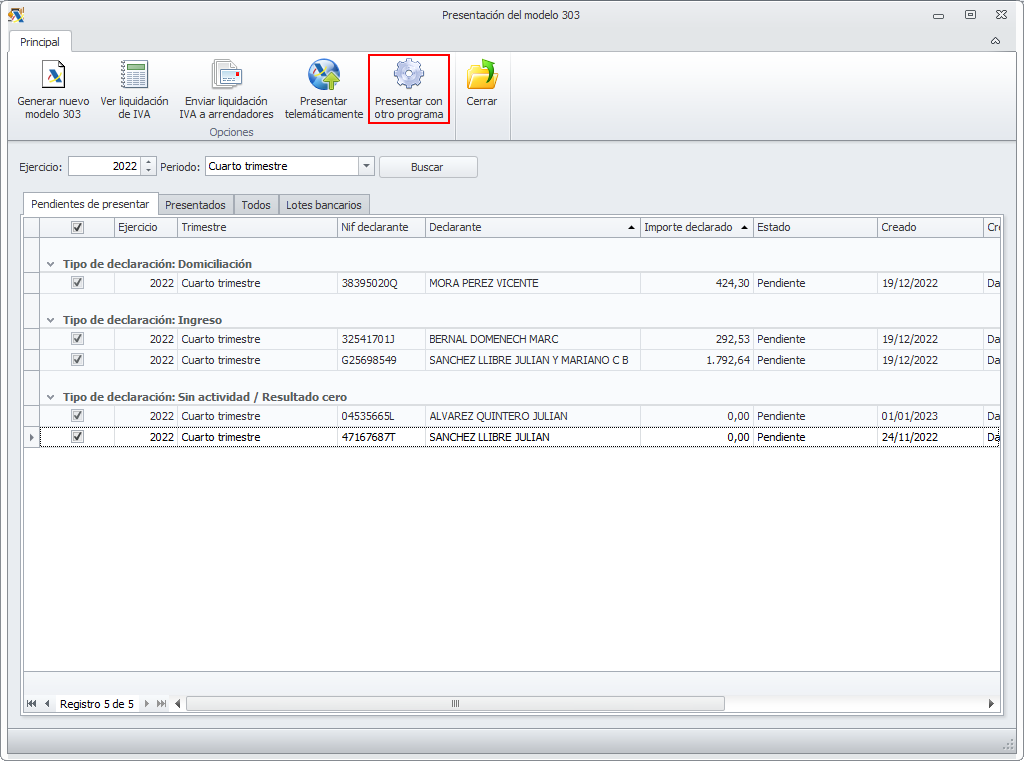1024x761 pixels.
Task: Uncheck the MORA PEREZ VICENTE row checkbox
Action: tap(77, 283)
